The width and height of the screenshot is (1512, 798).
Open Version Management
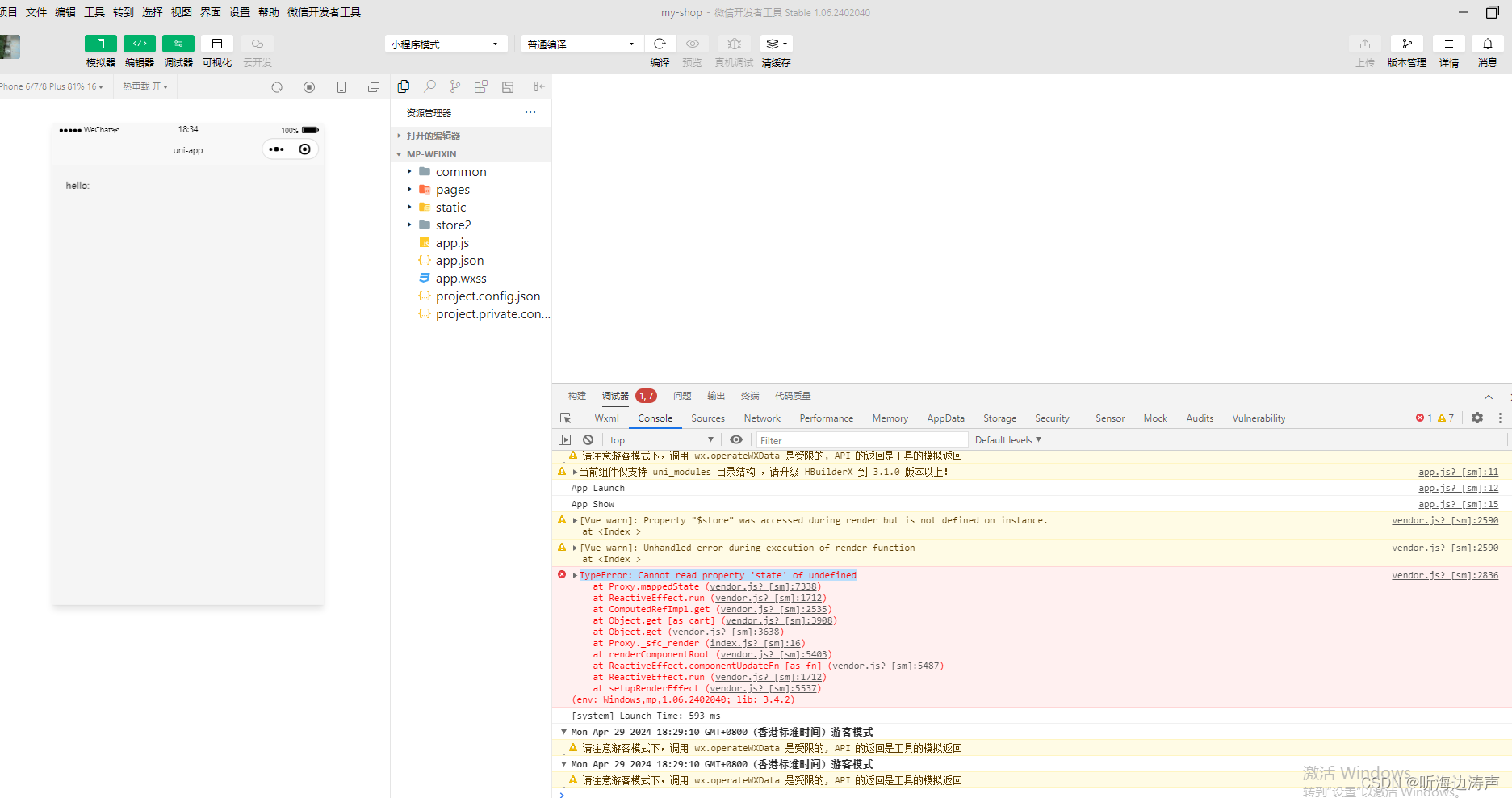[x=1406, y=44]
